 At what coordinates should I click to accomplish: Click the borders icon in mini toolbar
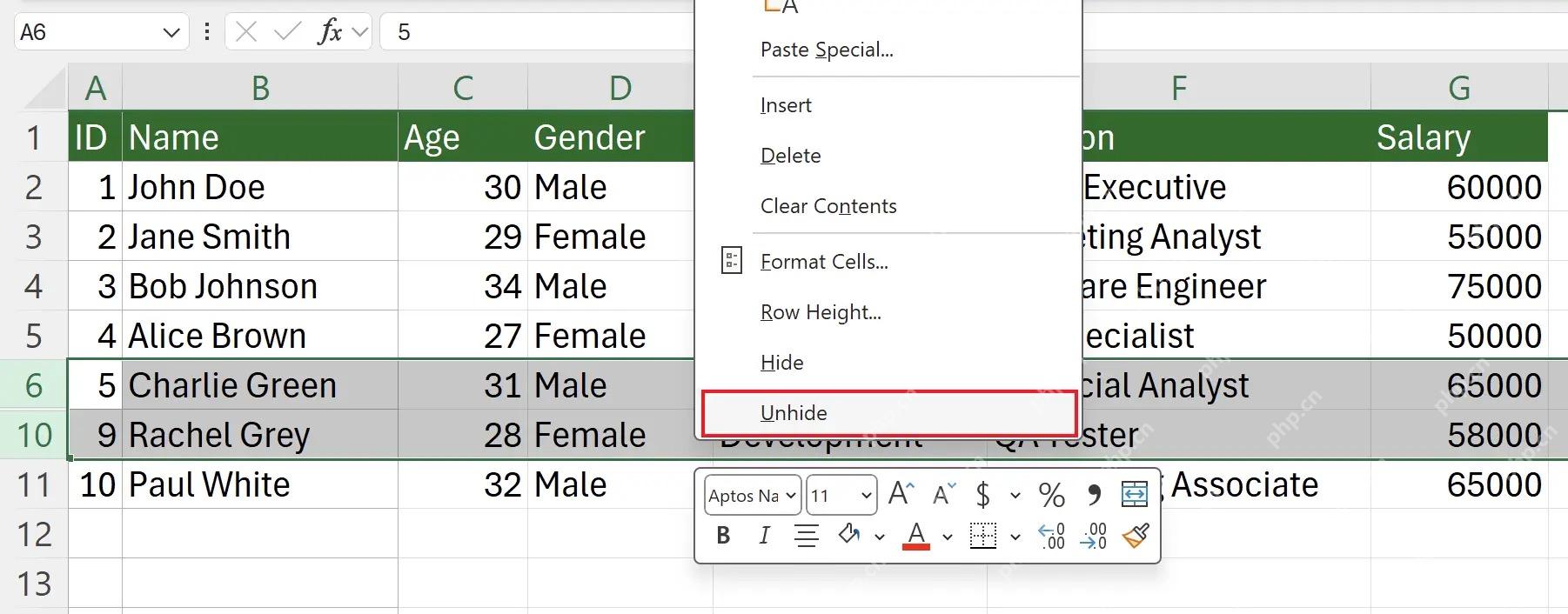pyautogui.click(x=983, y=536)
